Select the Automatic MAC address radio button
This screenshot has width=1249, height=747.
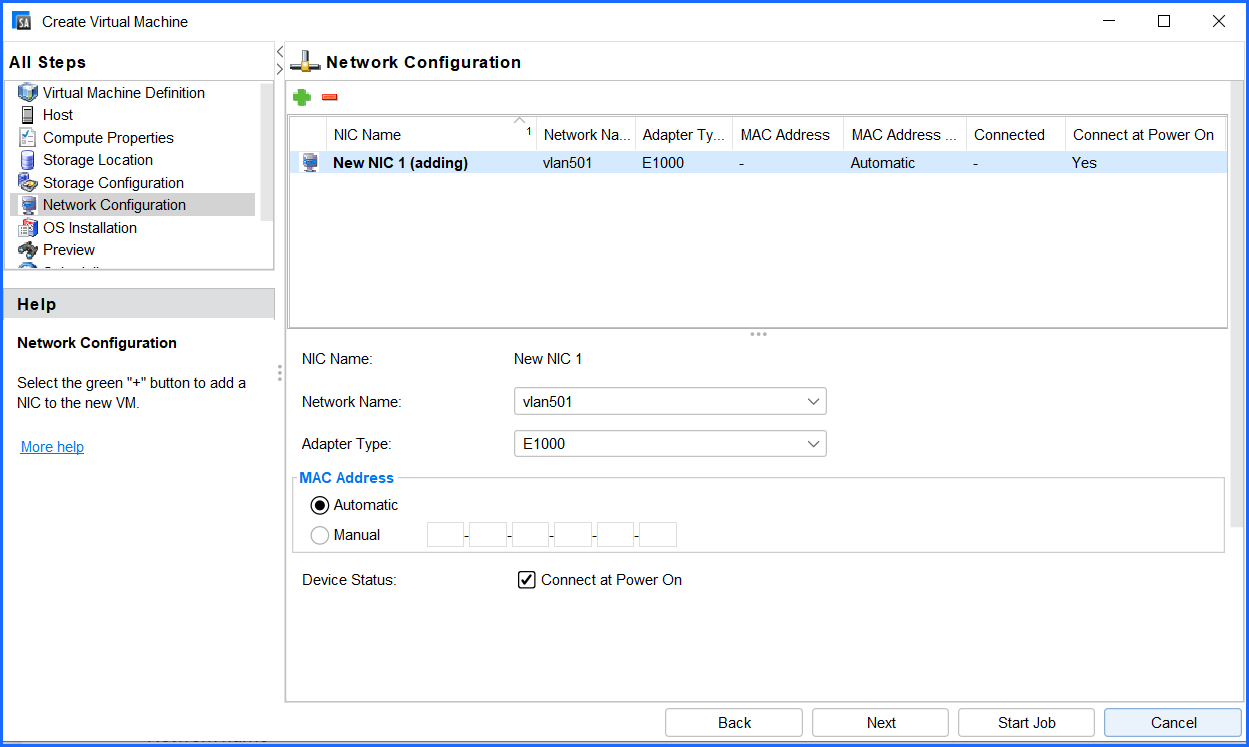point(320,505)
